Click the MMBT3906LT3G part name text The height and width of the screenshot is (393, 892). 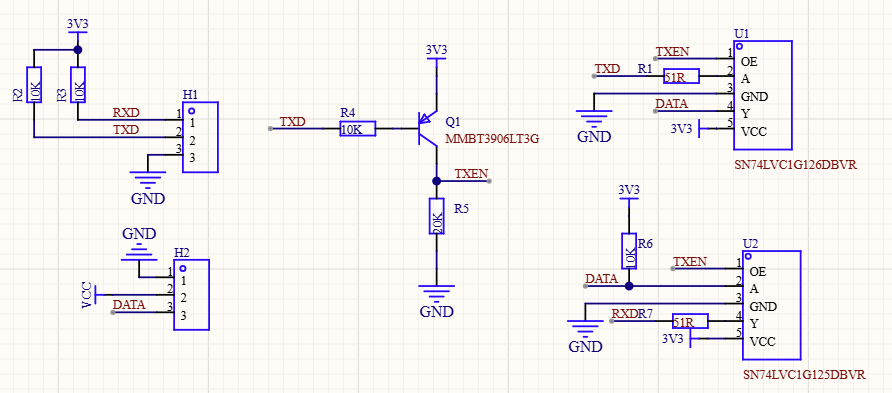click(x=492, y=138)
